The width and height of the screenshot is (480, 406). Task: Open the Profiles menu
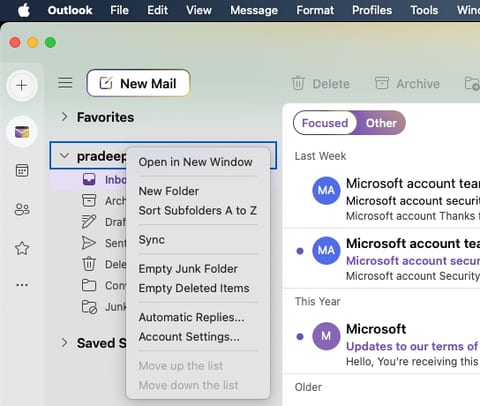pos(372,10)
